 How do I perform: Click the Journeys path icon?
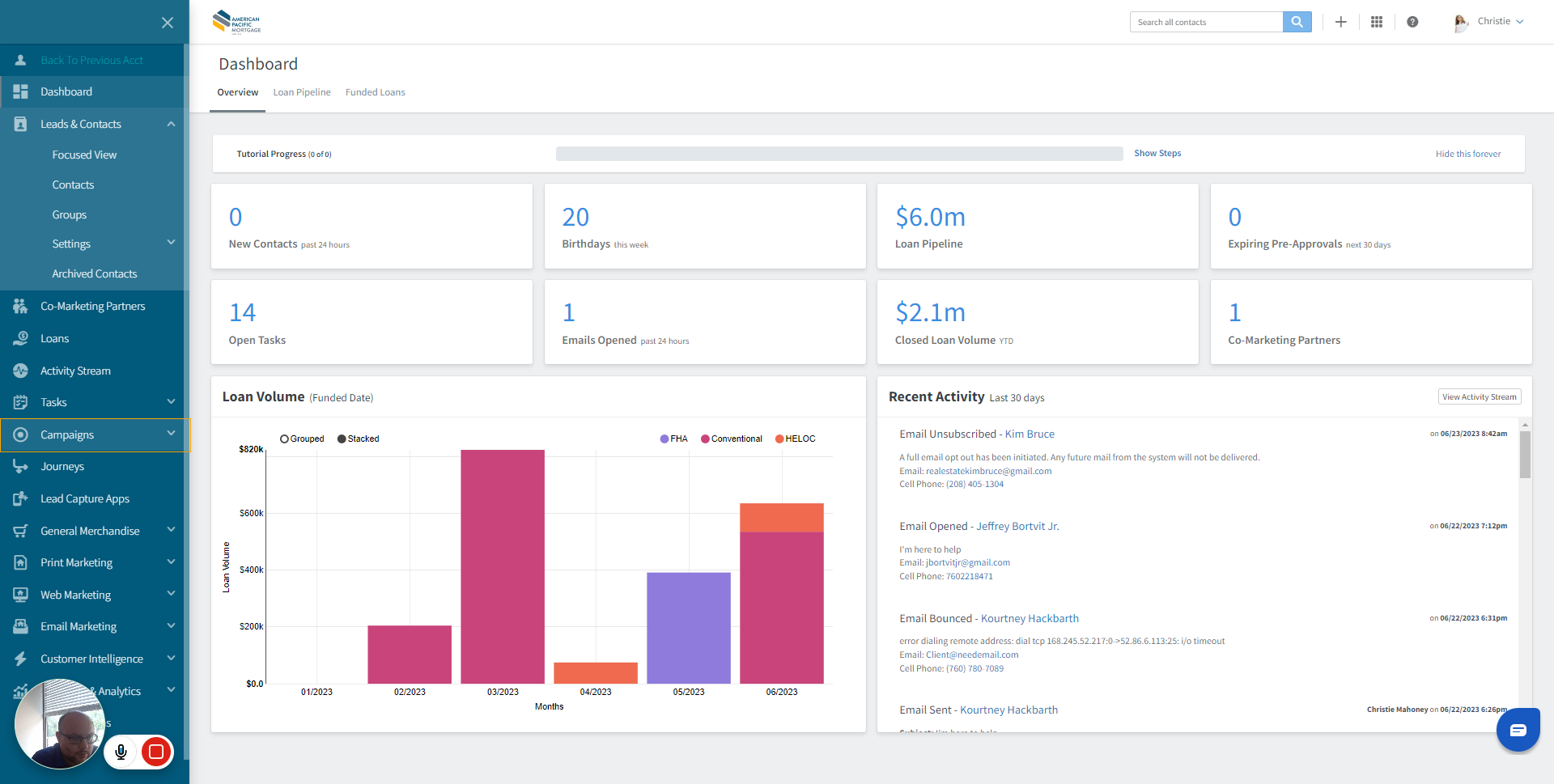point(21,466)
